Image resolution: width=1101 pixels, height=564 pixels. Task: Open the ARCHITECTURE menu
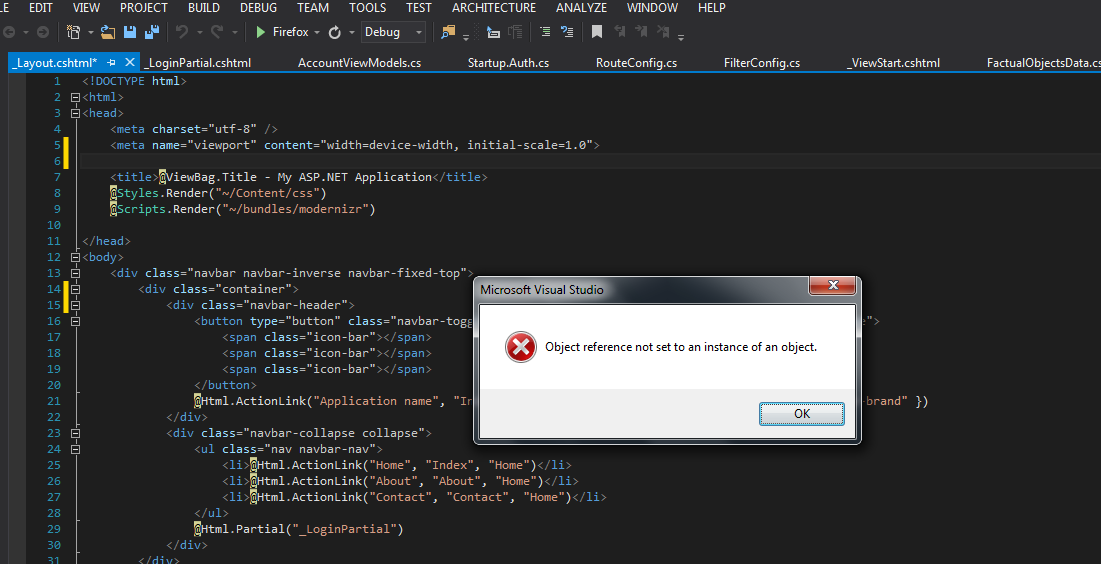pyautogui.click(x=494, y=8)
